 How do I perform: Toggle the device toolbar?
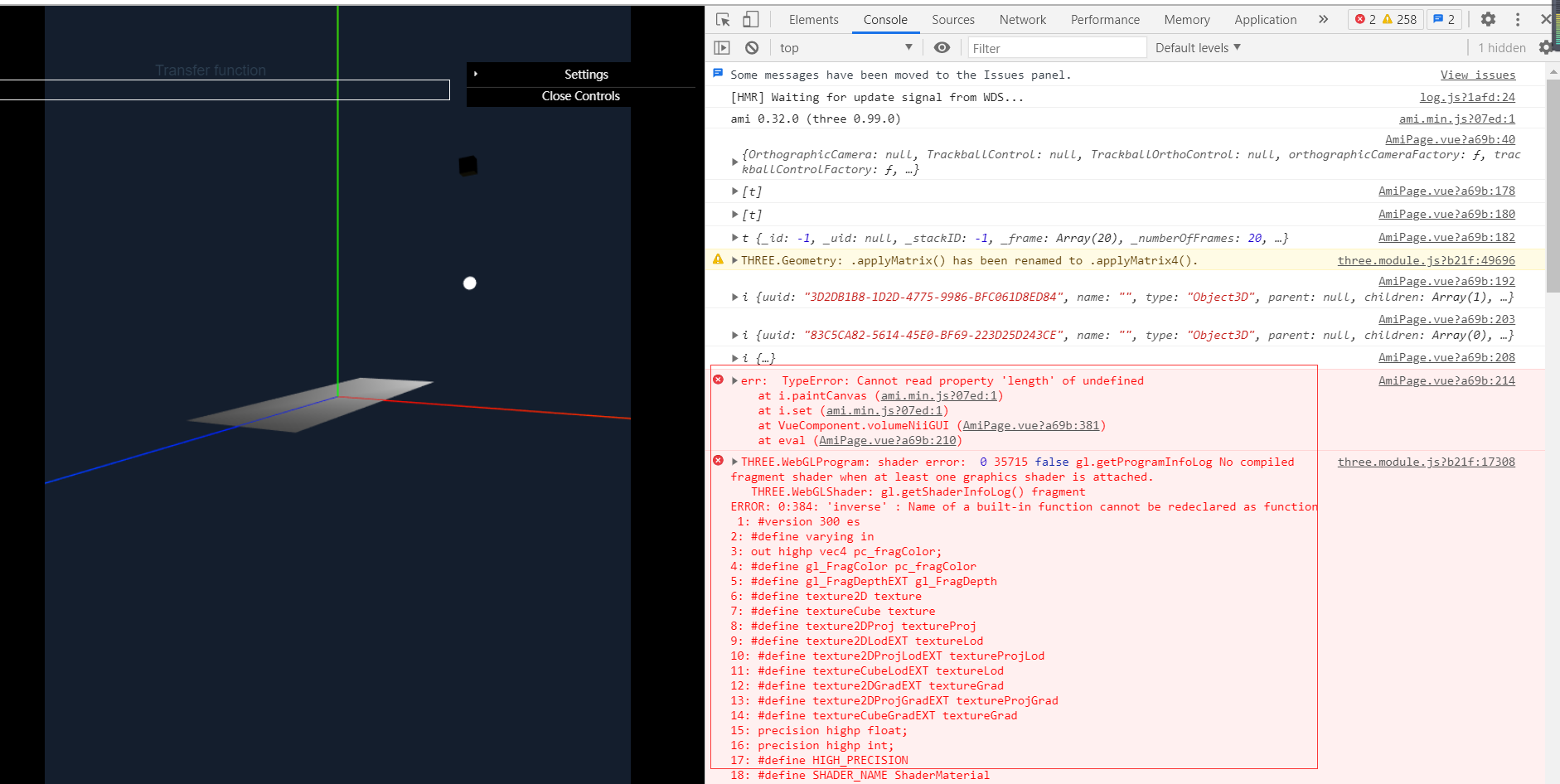click(x=750, y=18)
